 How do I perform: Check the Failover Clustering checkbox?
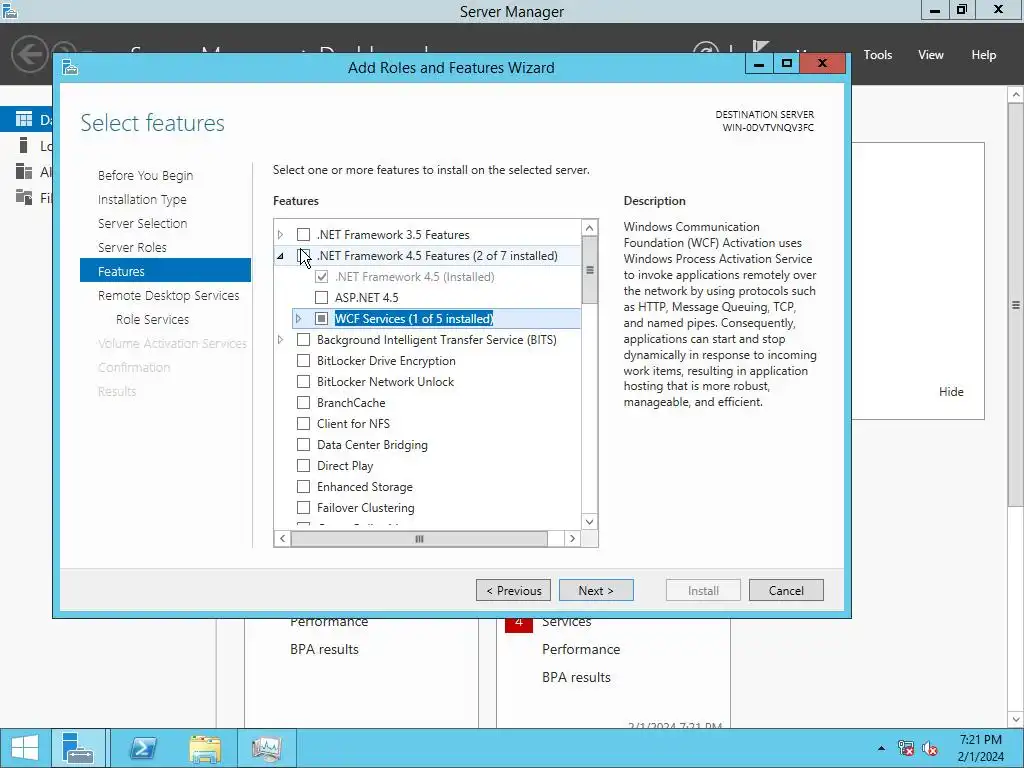click(303, 507)
